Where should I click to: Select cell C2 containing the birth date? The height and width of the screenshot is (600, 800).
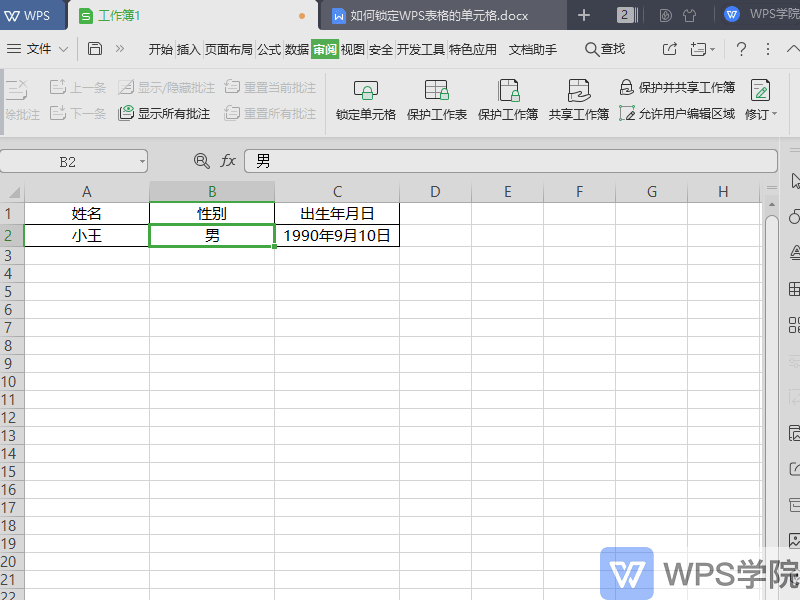point(336,235)
